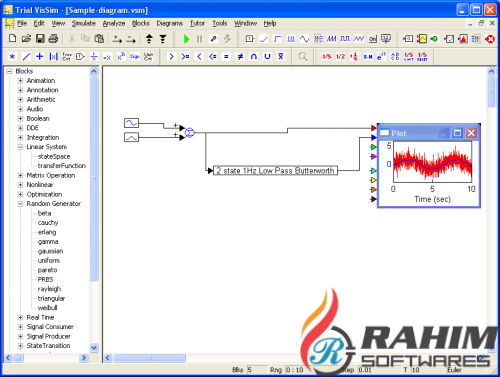Create a new diagram with the blank page icon
The width and height of the screenshot is (500, 377).
(12, 39)
